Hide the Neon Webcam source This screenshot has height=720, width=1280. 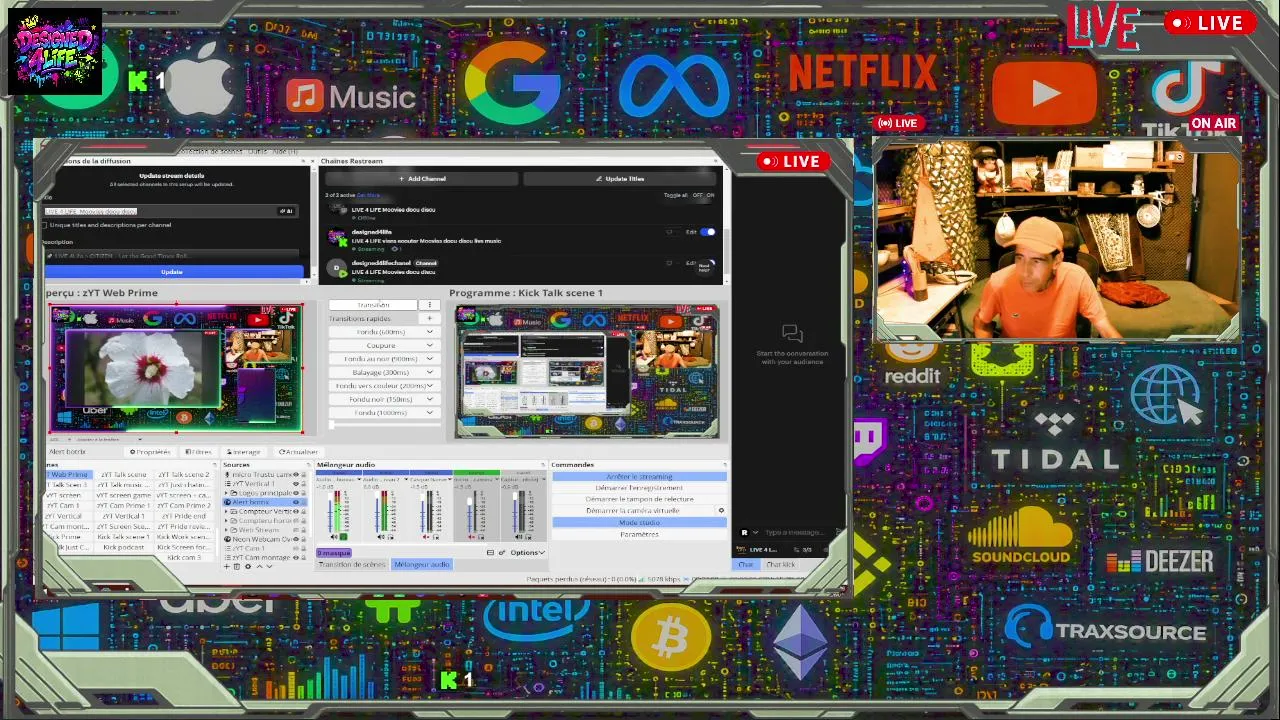[x=296, y=539]
